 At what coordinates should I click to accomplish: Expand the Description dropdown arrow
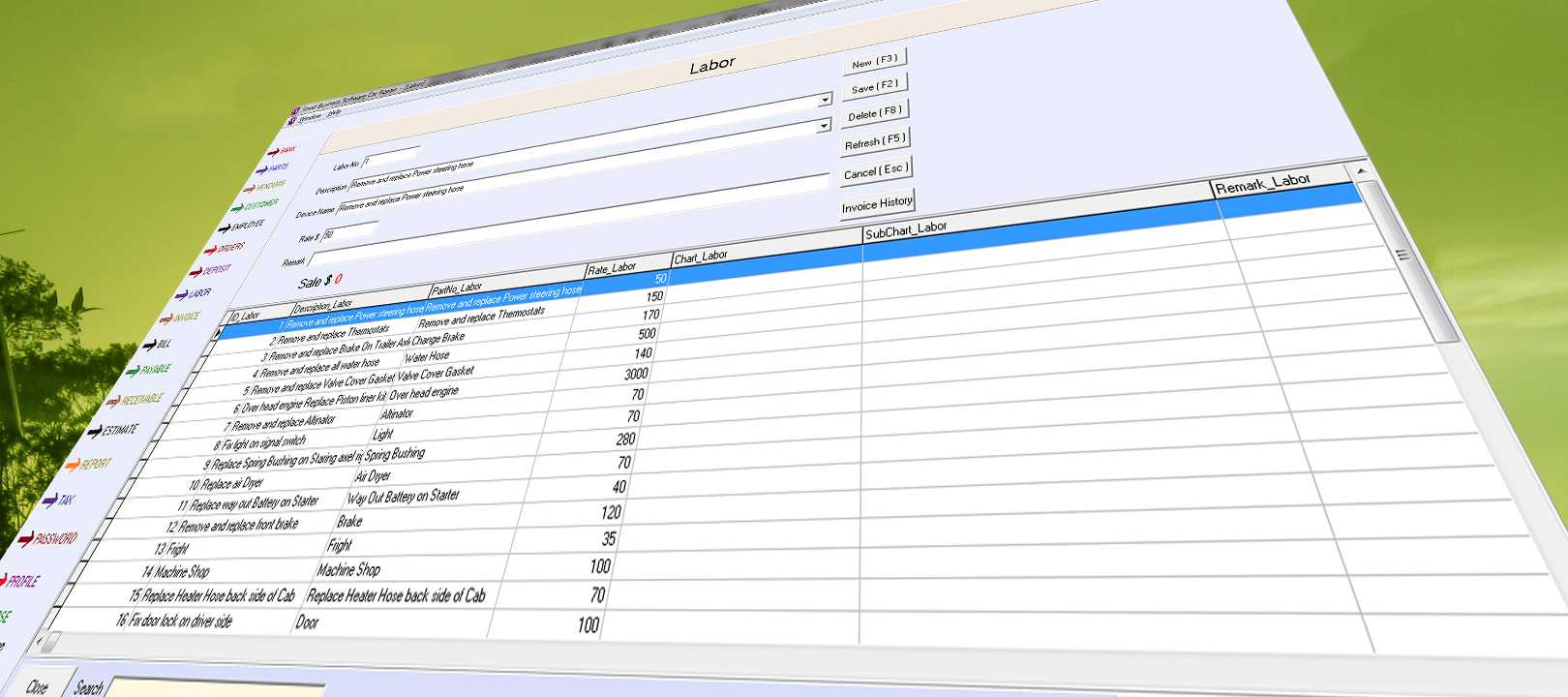[x=825, y=100]
